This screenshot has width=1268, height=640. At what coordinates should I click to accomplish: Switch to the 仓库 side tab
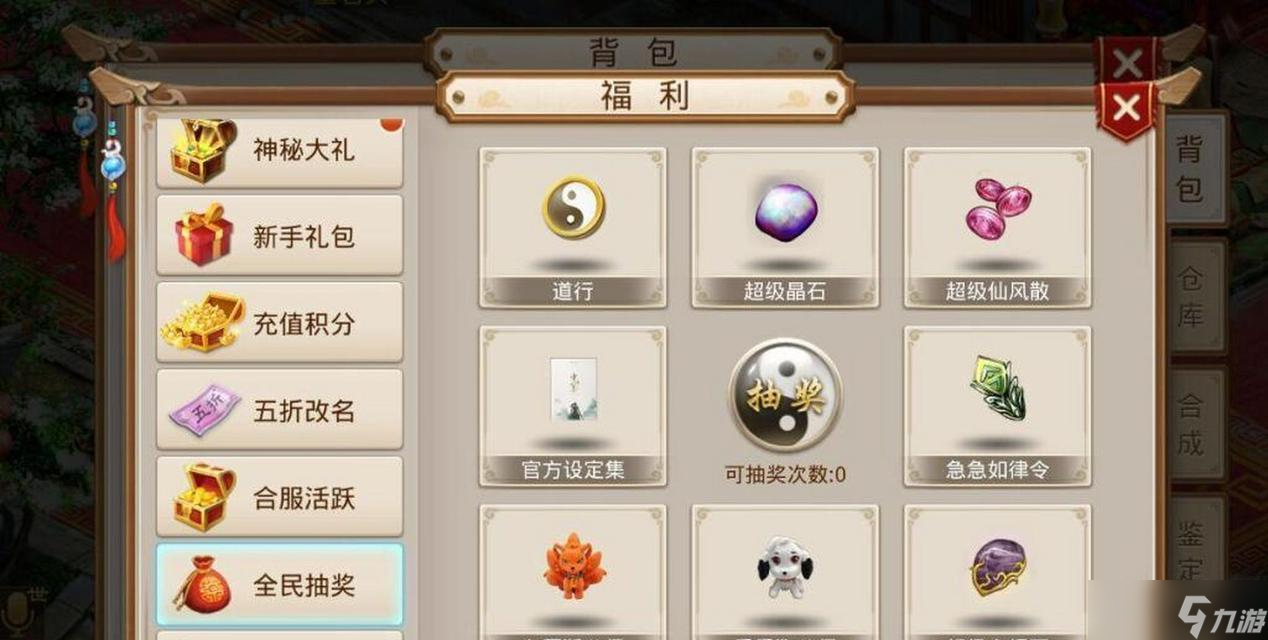tap(1196, 296)
